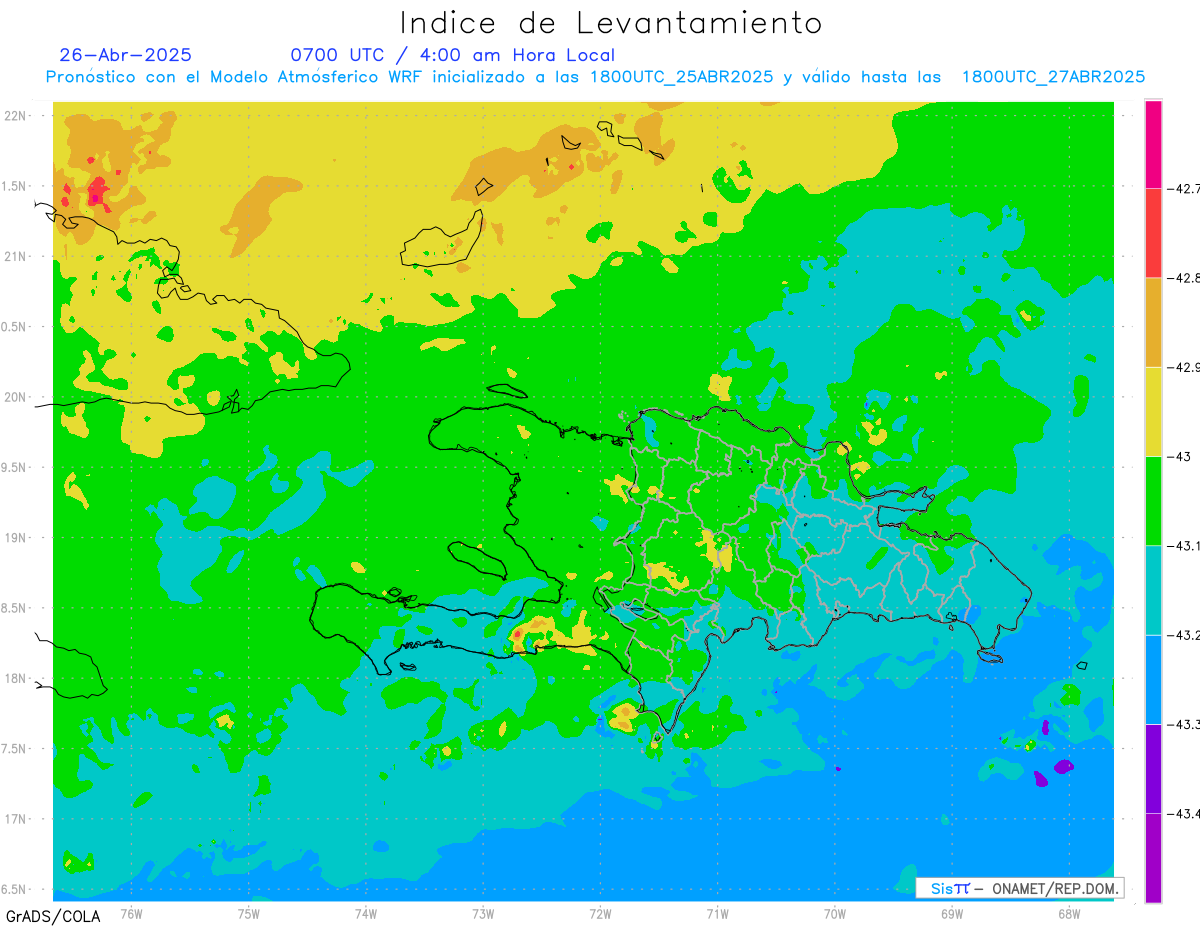Select the date text '26-Abr-2025'
The width and height of the screenshot is (1200, 927).
click(x=126, y=55)
